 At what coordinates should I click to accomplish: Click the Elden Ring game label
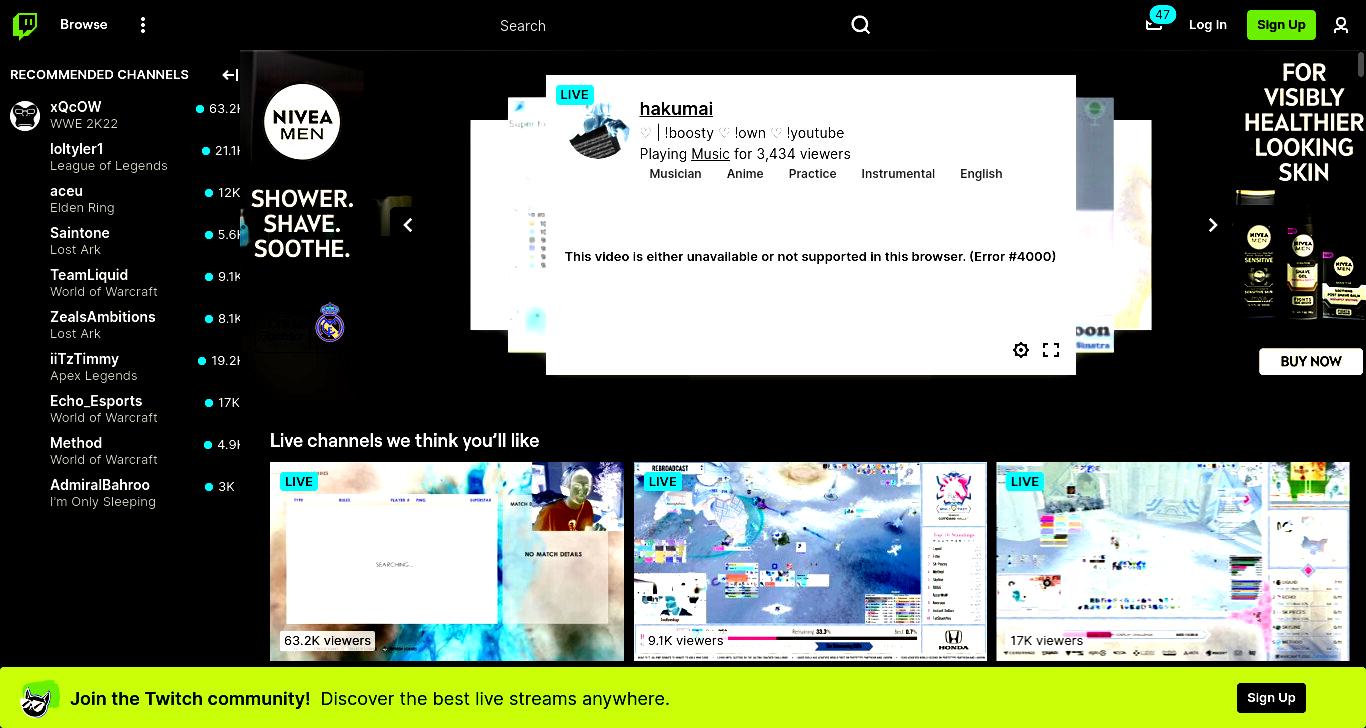point(82,208)
